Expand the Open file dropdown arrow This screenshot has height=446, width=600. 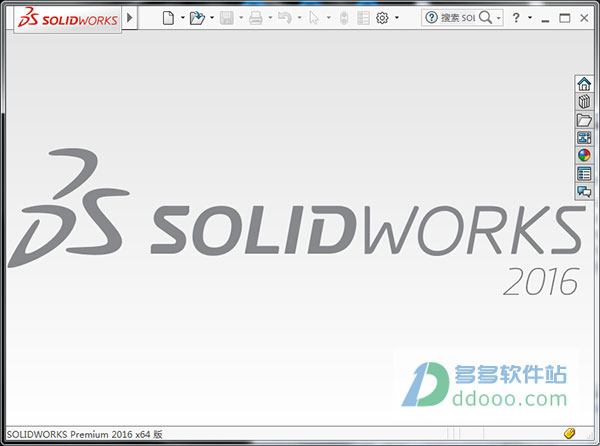pyautogui.click(x=212, y=18)
